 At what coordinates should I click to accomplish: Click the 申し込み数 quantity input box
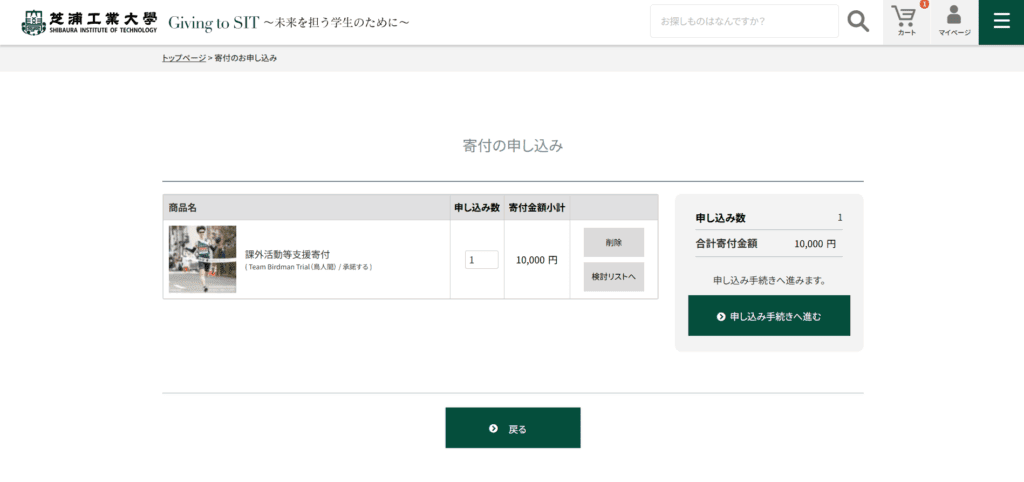(x=481, y=260)
